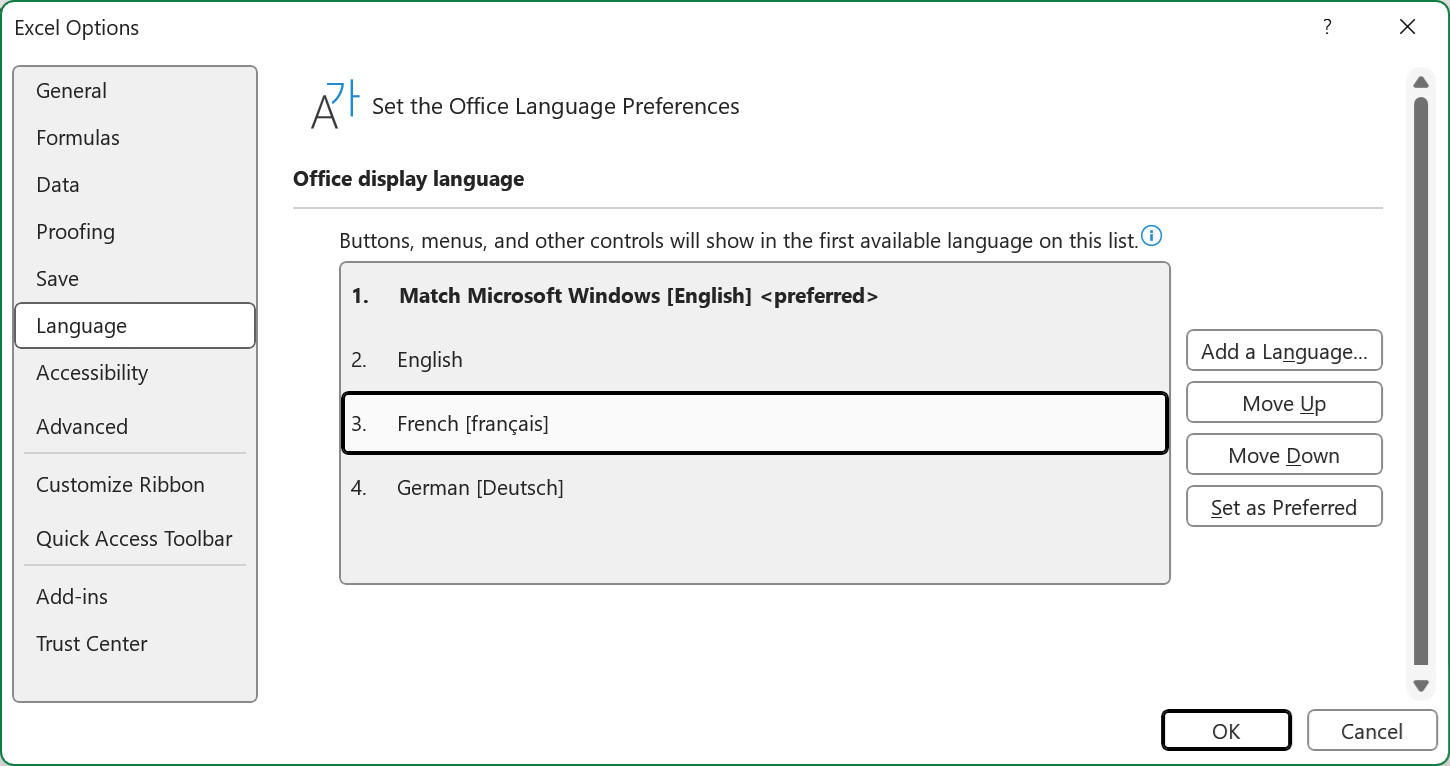Open the Proofing options category
The image size is (1450, 766).
pos(135,232)
